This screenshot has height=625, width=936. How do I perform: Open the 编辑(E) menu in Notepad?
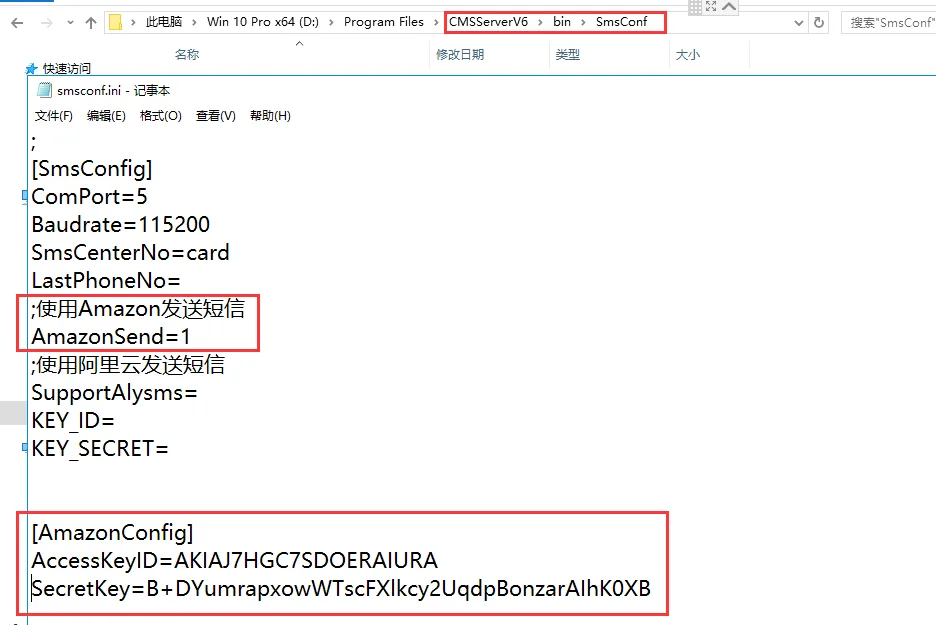(106, 115)
